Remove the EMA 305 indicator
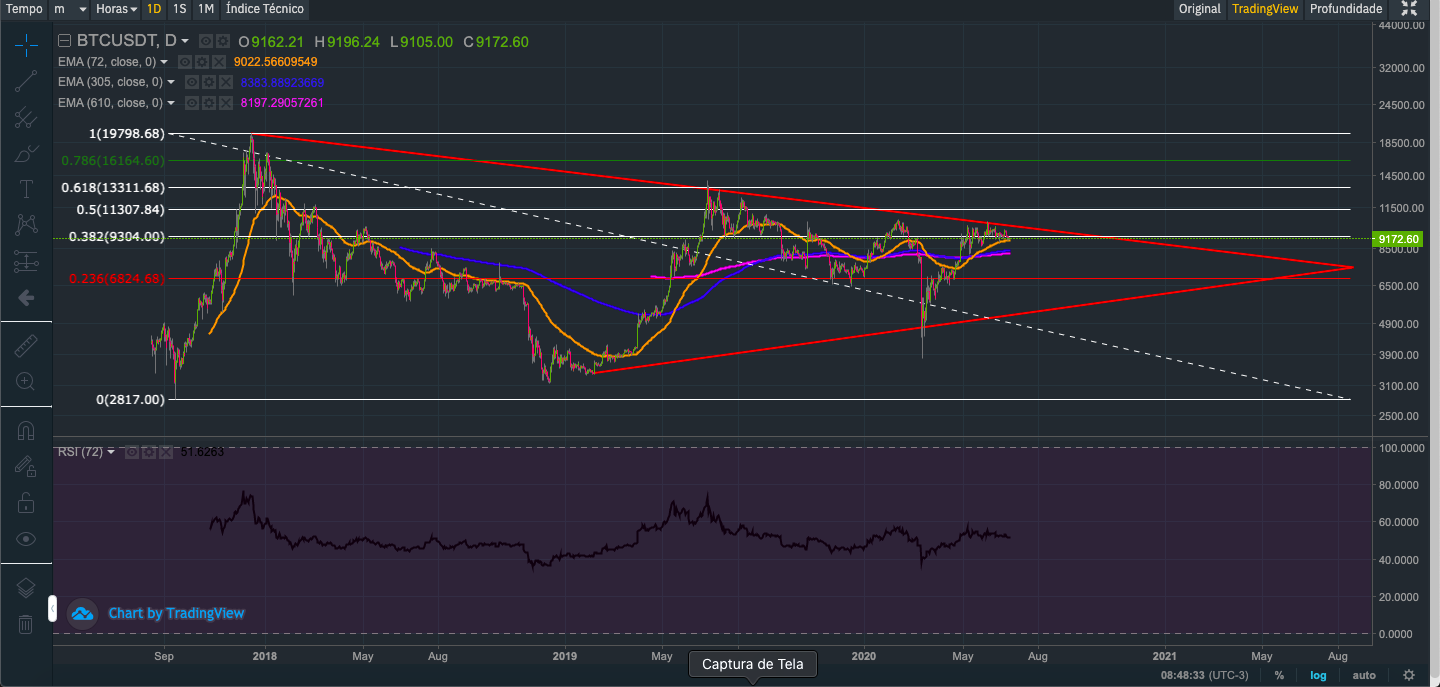The image size is (1440, 687). coord(224,82)
